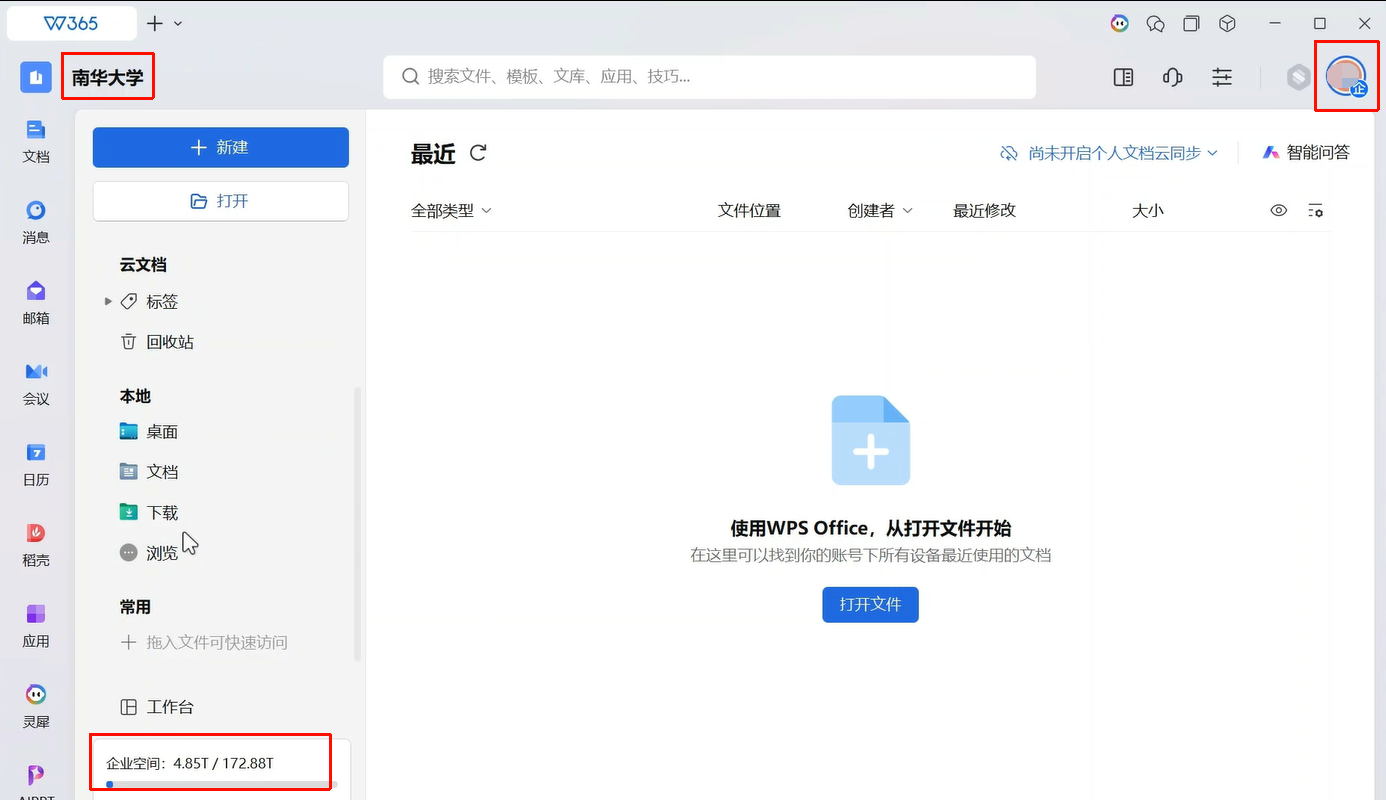Image resolution: width=1386 pixels, height=800 pixels.
Task: Sort by 大小 column header
Action: coord(1147,210)
